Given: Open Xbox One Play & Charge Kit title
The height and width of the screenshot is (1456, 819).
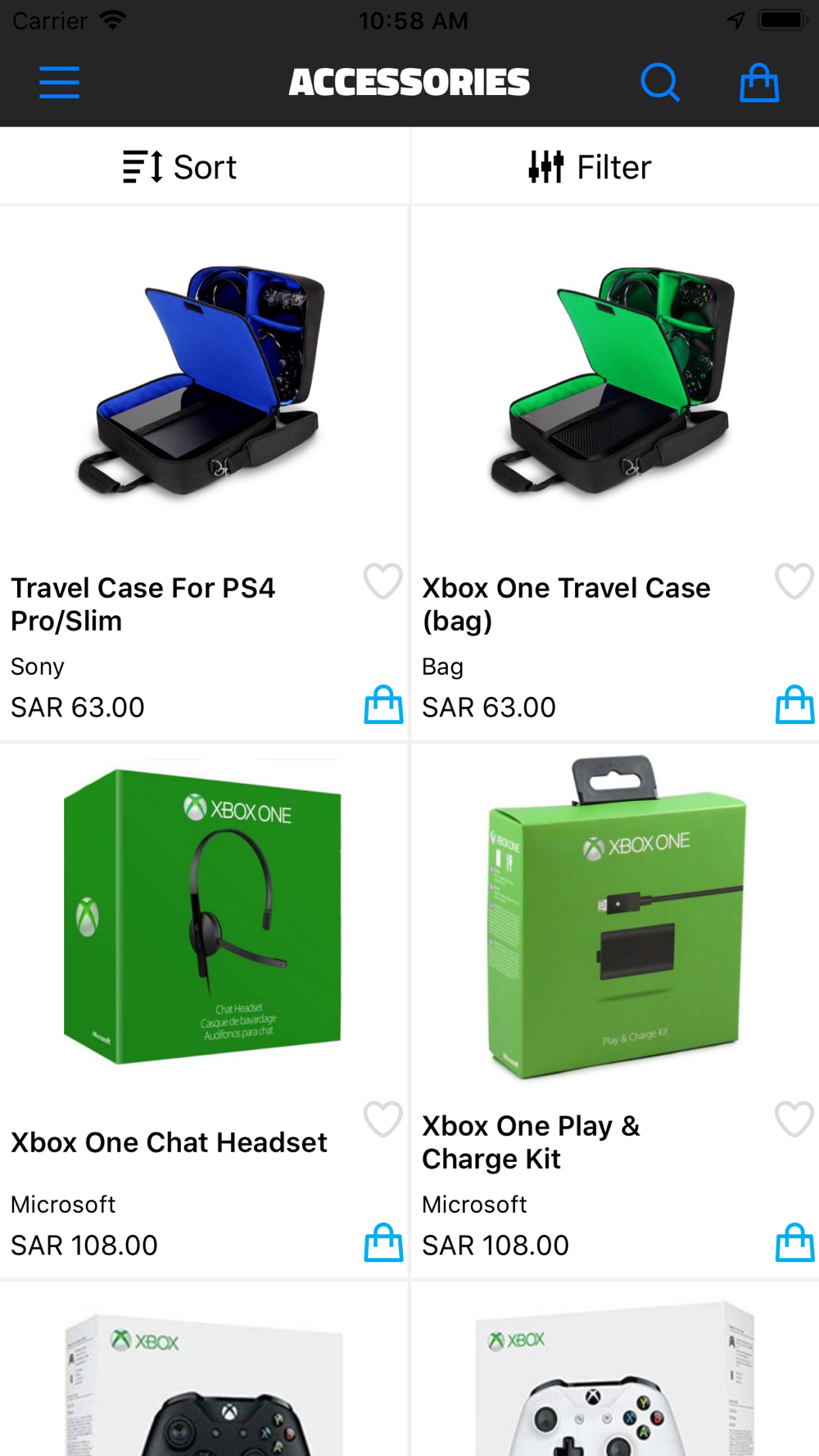Looking at the screenshot, I should pyautogui.click(x=531, y=1142).
